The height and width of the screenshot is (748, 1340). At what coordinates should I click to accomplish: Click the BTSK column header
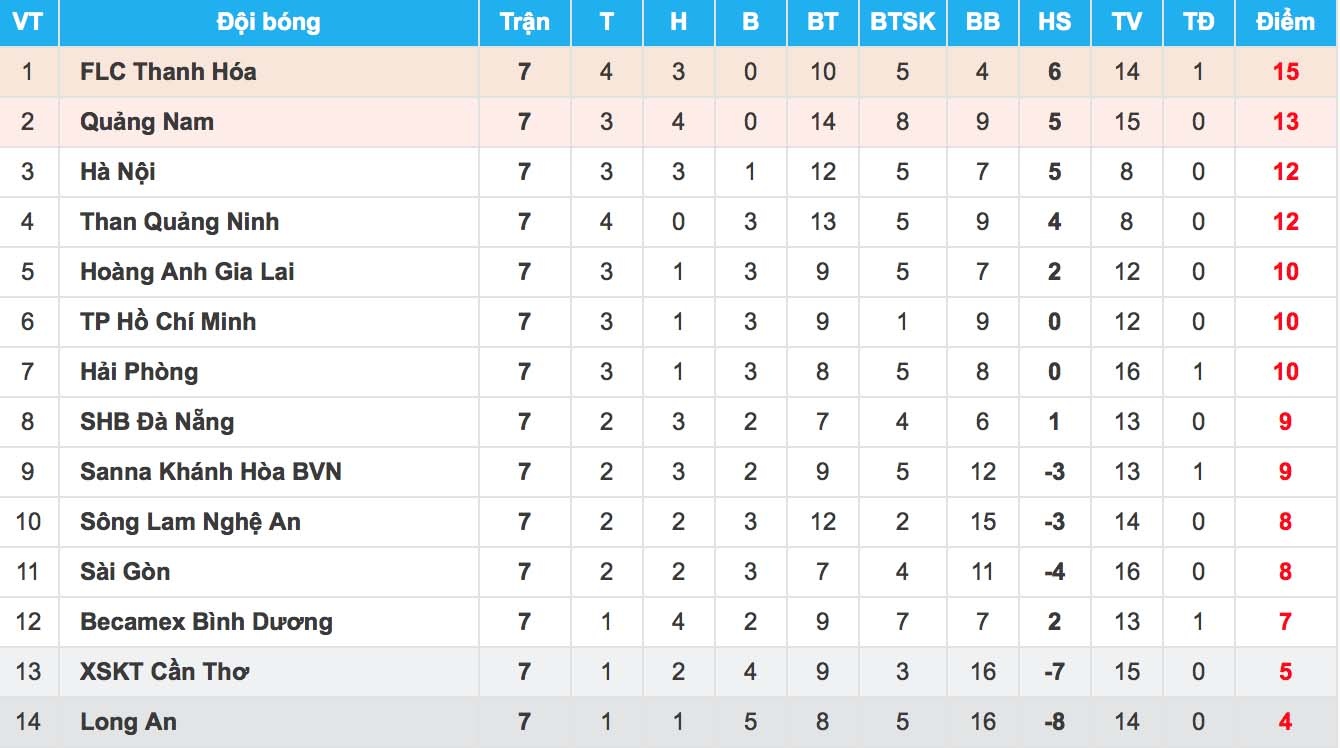[902, 22]
